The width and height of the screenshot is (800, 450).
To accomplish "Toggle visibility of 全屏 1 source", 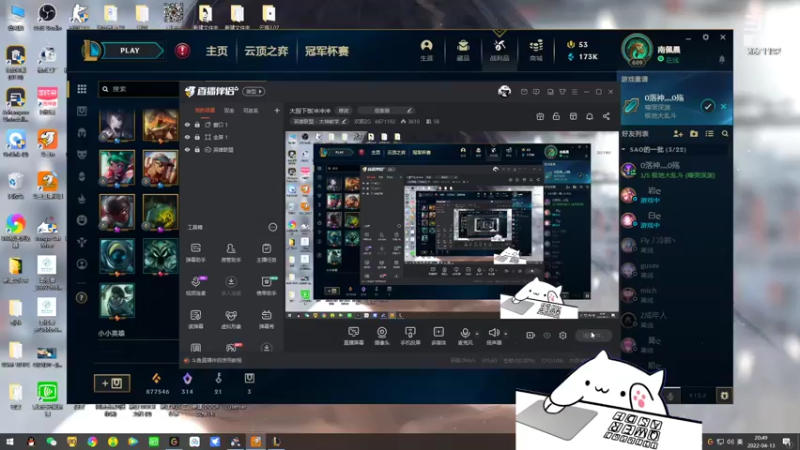I will coord(187,137).
